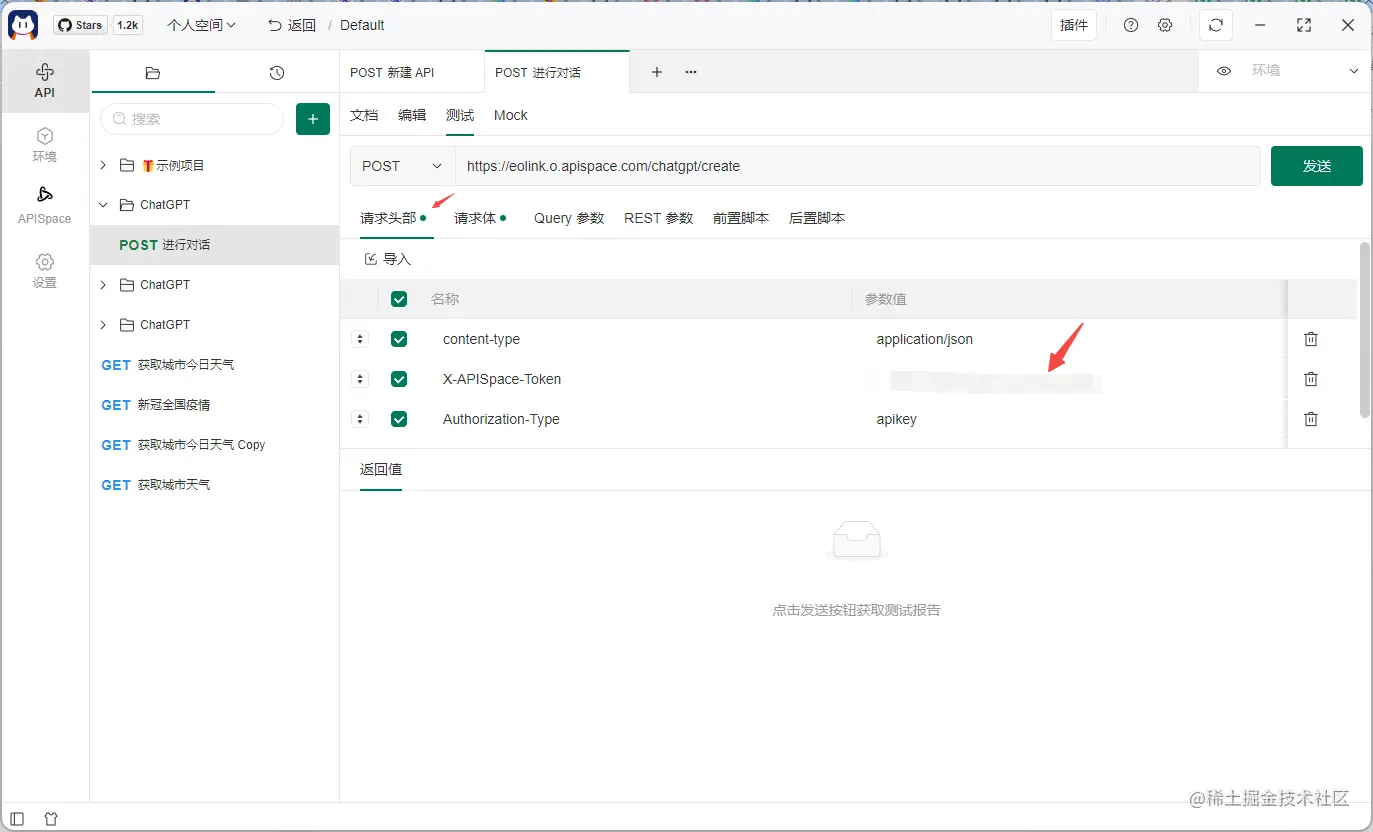The image size is (1373, 832).
Task: Uncheck the X-APISpace-Token checkbox
Action: coord(399,379)
